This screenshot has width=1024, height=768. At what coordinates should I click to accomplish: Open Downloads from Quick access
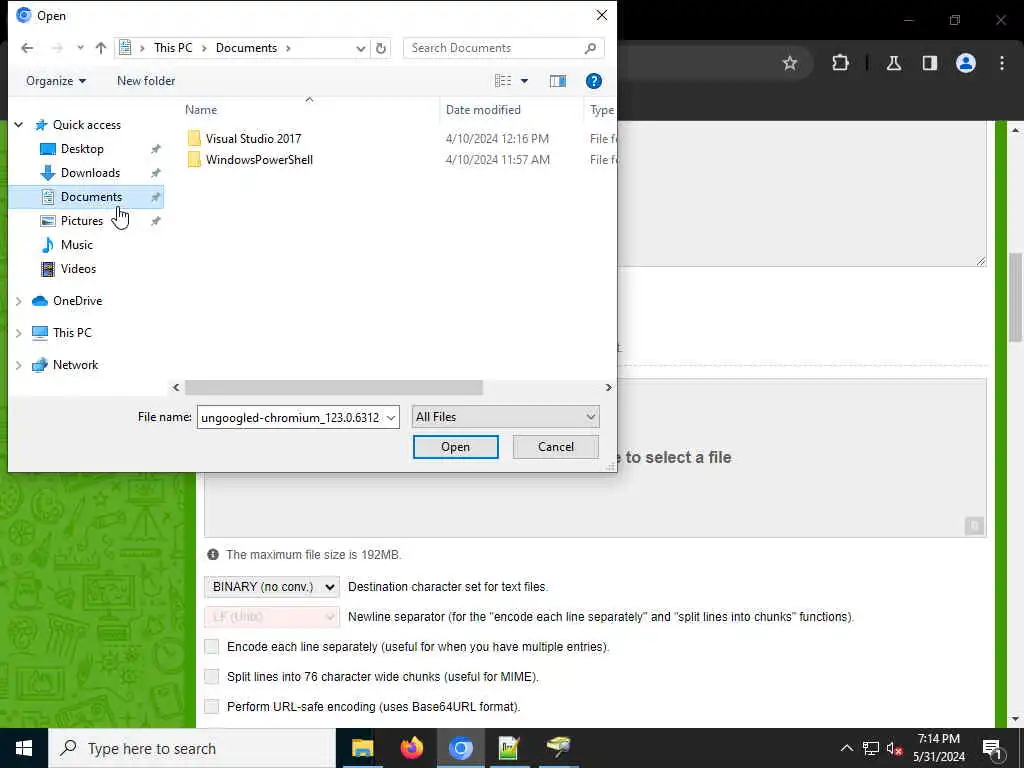pyautogui.click(x=90, y=173)
